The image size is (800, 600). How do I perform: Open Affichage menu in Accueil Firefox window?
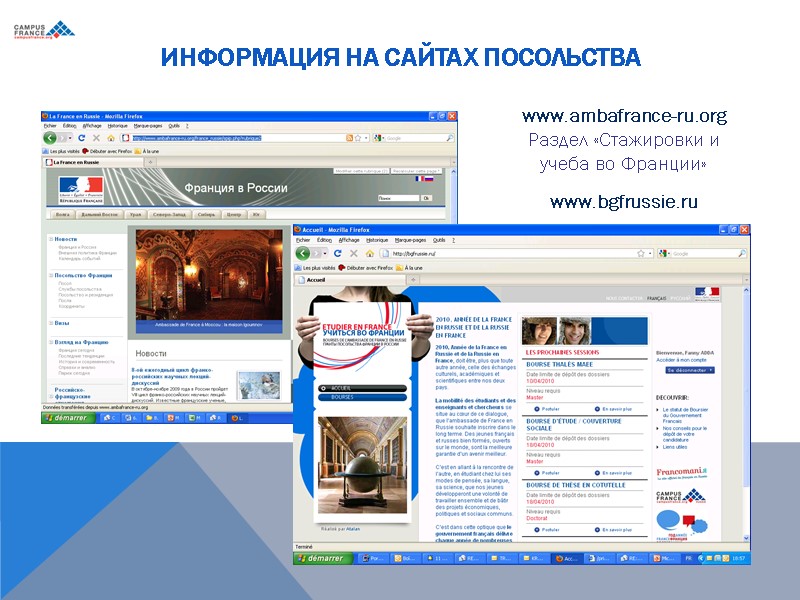point(349,240)
